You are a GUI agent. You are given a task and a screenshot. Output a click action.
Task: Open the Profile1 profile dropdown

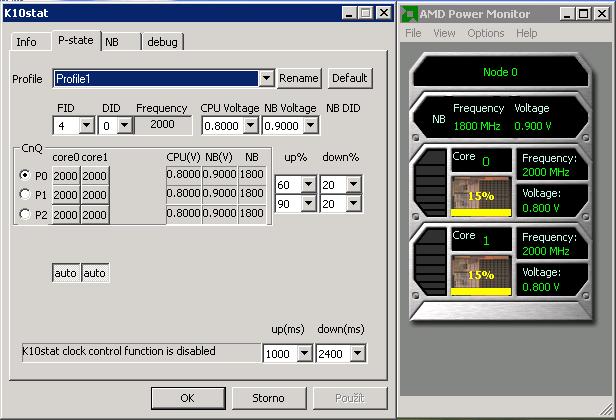tap(266, 78)
